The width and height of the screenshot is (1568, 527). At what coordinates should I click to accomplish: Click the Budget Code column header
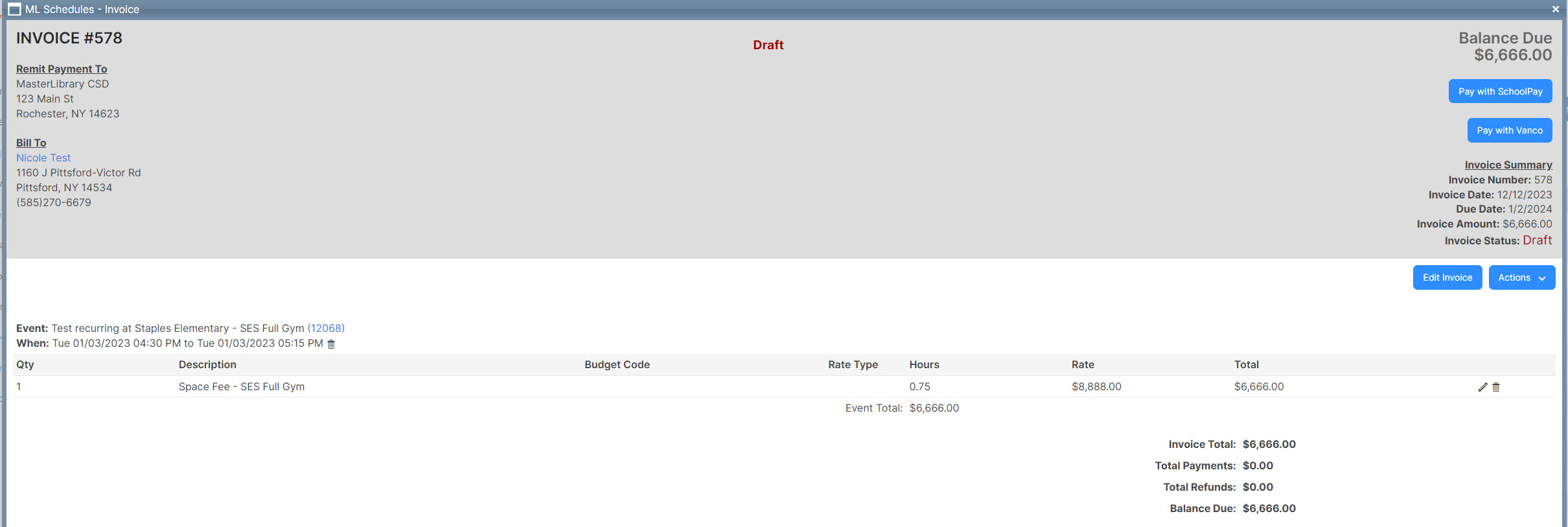pyautogui.click(x=617, y=365)
